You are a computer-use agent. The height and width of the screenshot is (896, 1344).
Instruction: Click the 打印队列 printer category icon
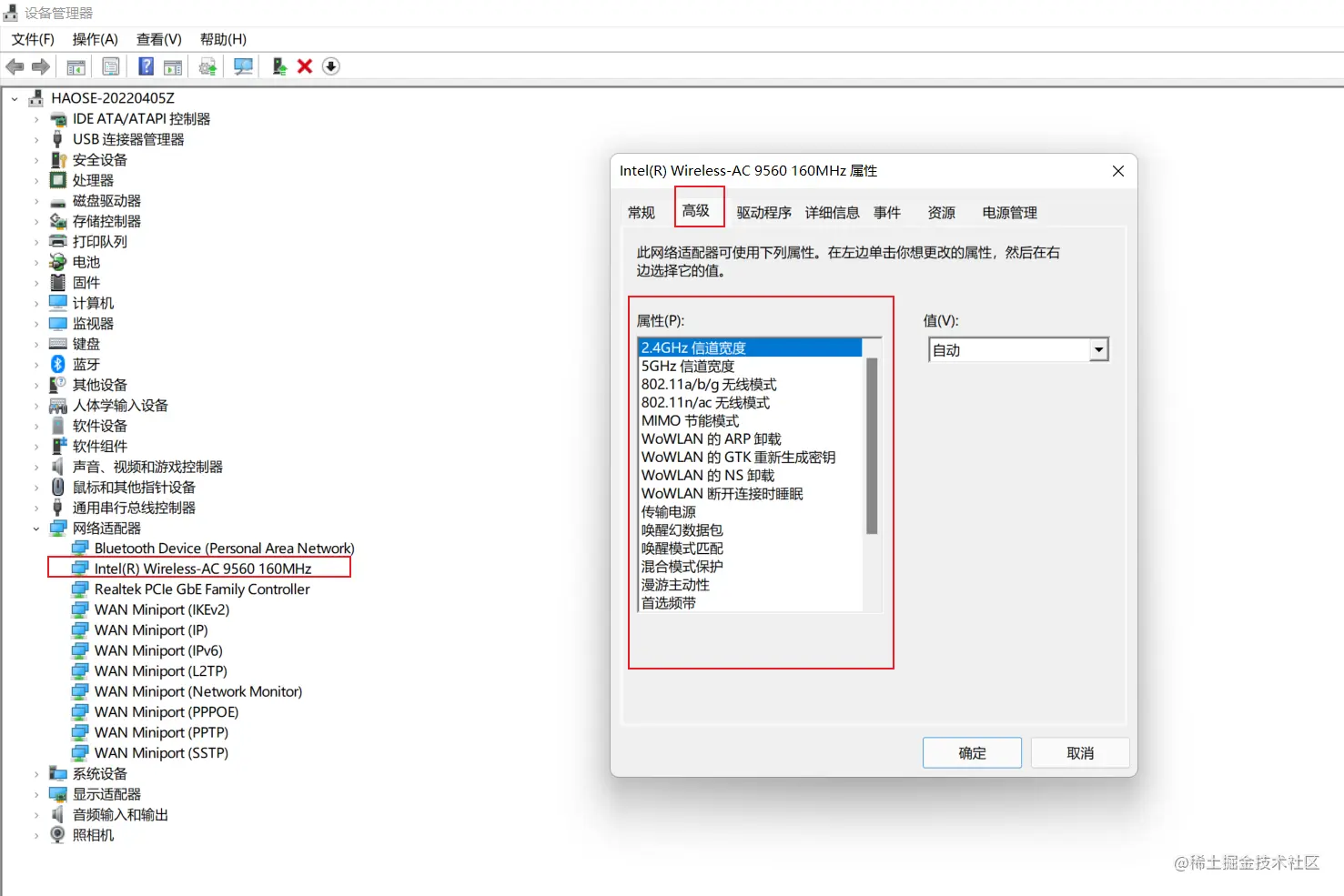58,241
